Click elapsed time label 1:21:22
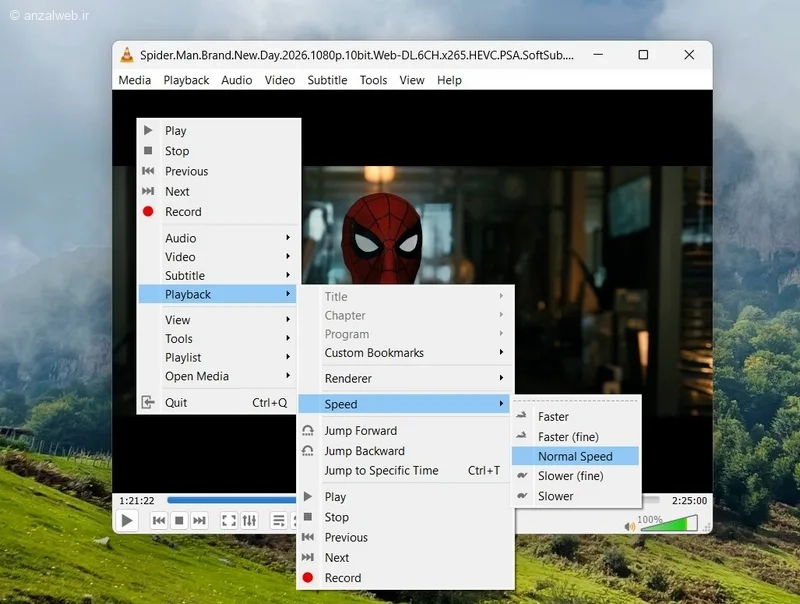Image resolution: width=800 pixels, height=604 pixels. tap(137, 500)
